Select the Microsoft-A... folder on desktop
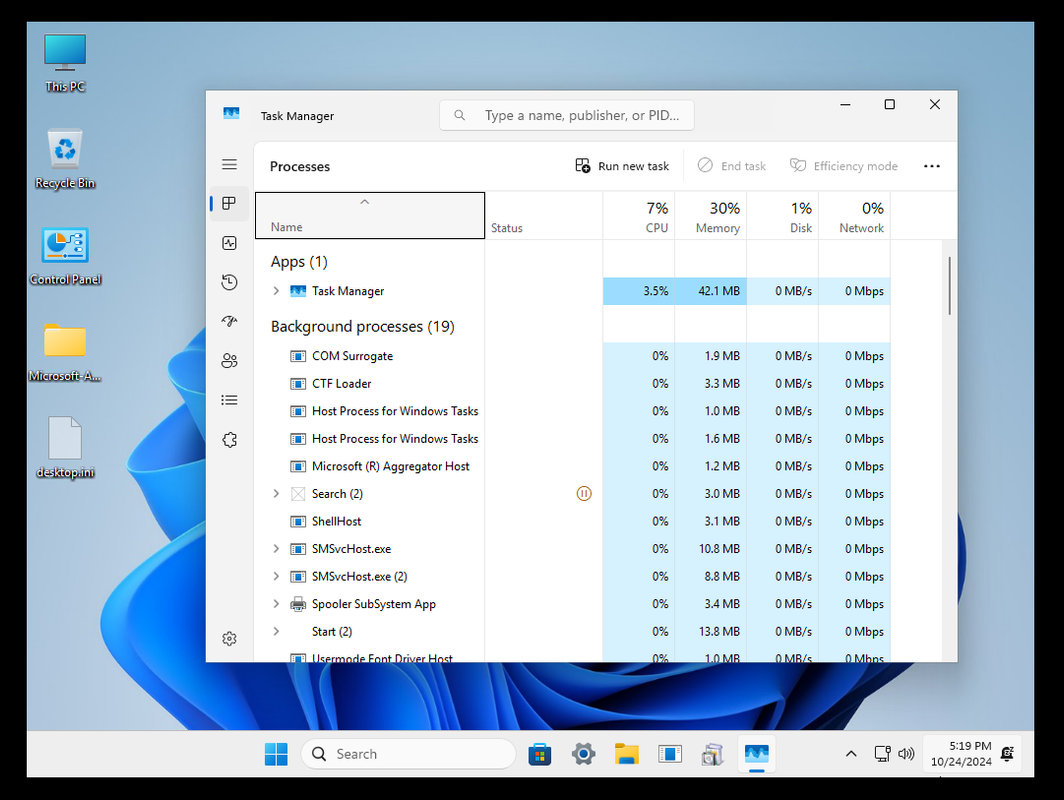Viewport: 1064px width, 800px height. tap(65, 353)
